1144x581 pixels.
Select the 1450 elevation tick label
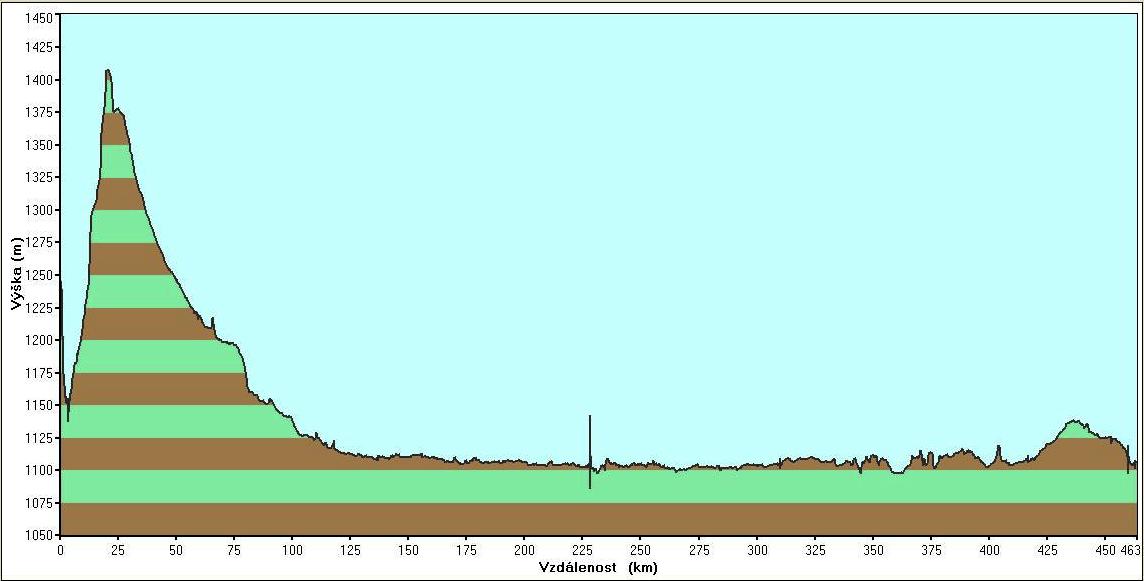pos(38,18)
